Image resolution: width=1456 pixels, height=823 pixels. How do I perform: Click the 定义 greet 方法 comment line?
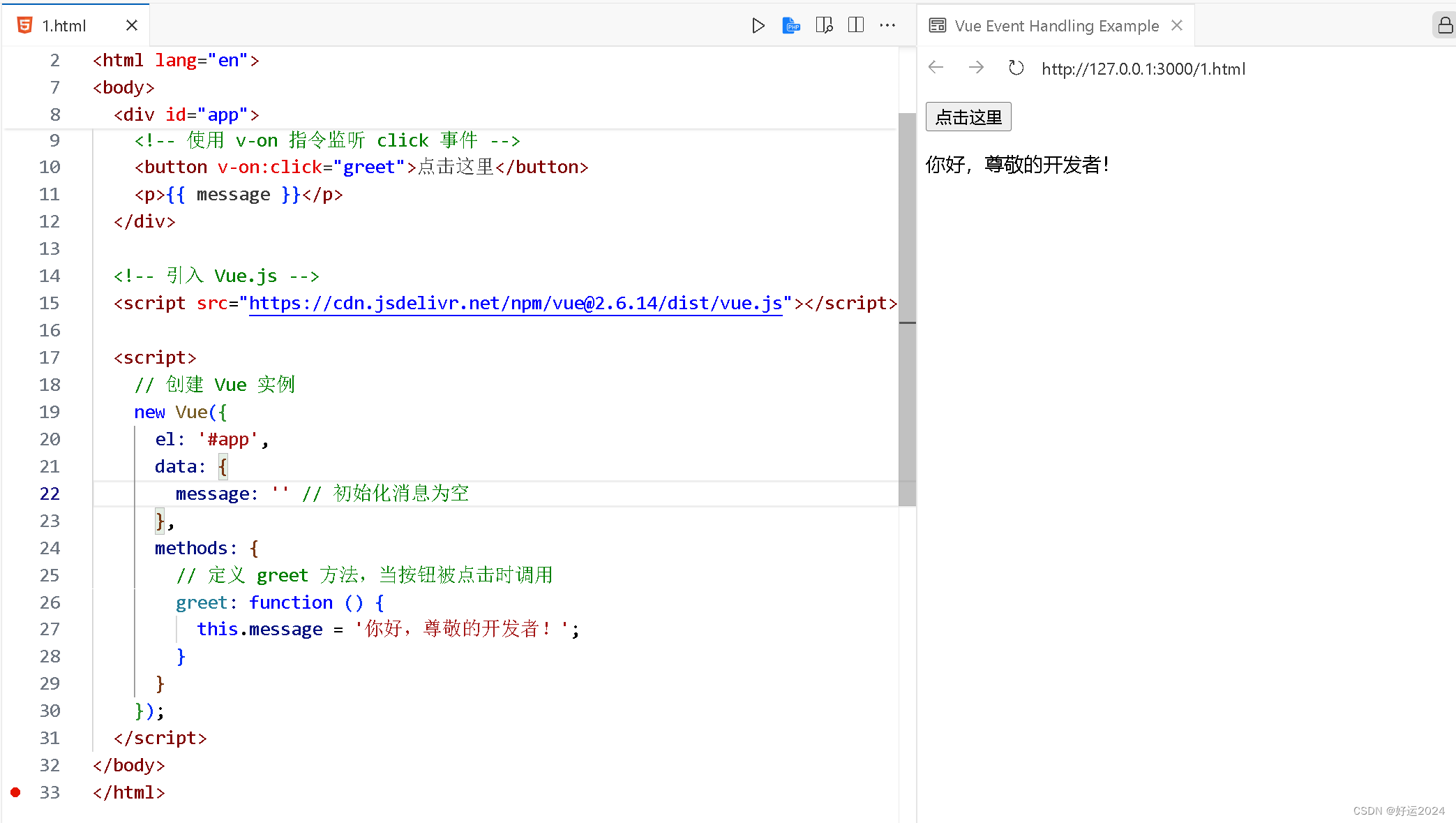pos(364,575)
